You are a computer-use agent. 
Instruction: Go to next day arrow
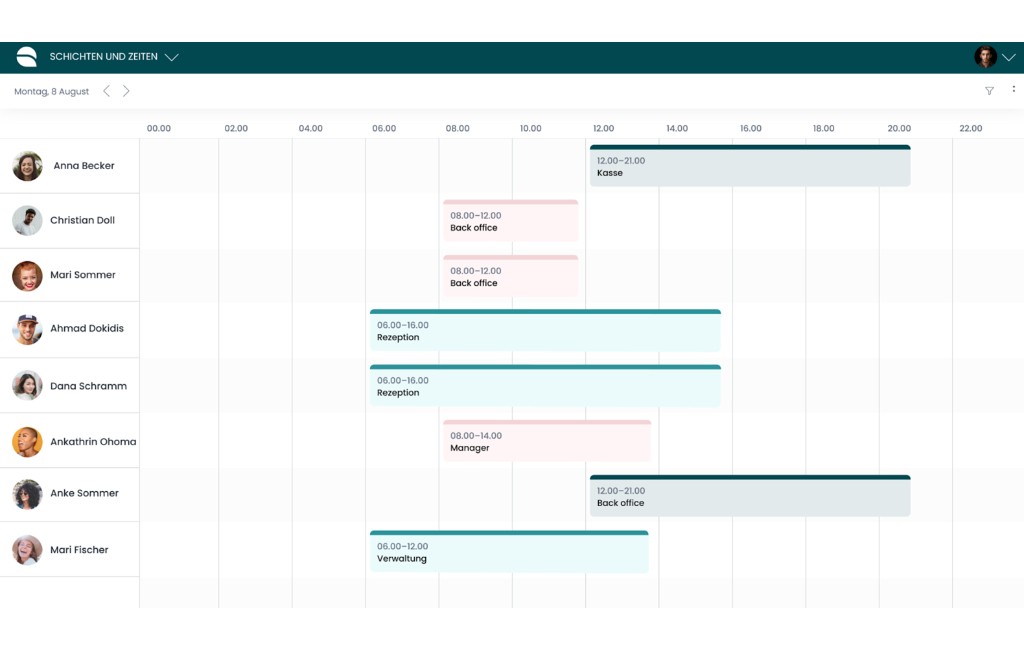(x=126, y=91)
